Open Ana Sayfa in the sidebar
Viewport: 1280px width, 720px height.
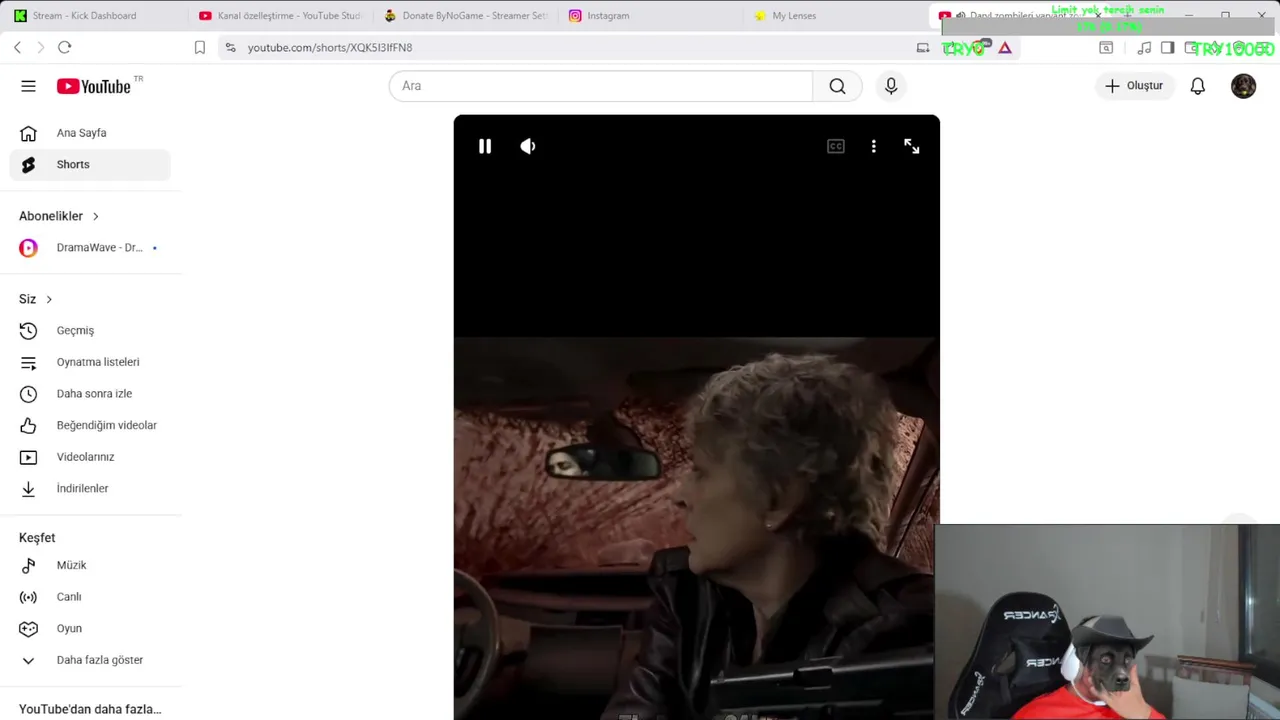click(90, 133)
